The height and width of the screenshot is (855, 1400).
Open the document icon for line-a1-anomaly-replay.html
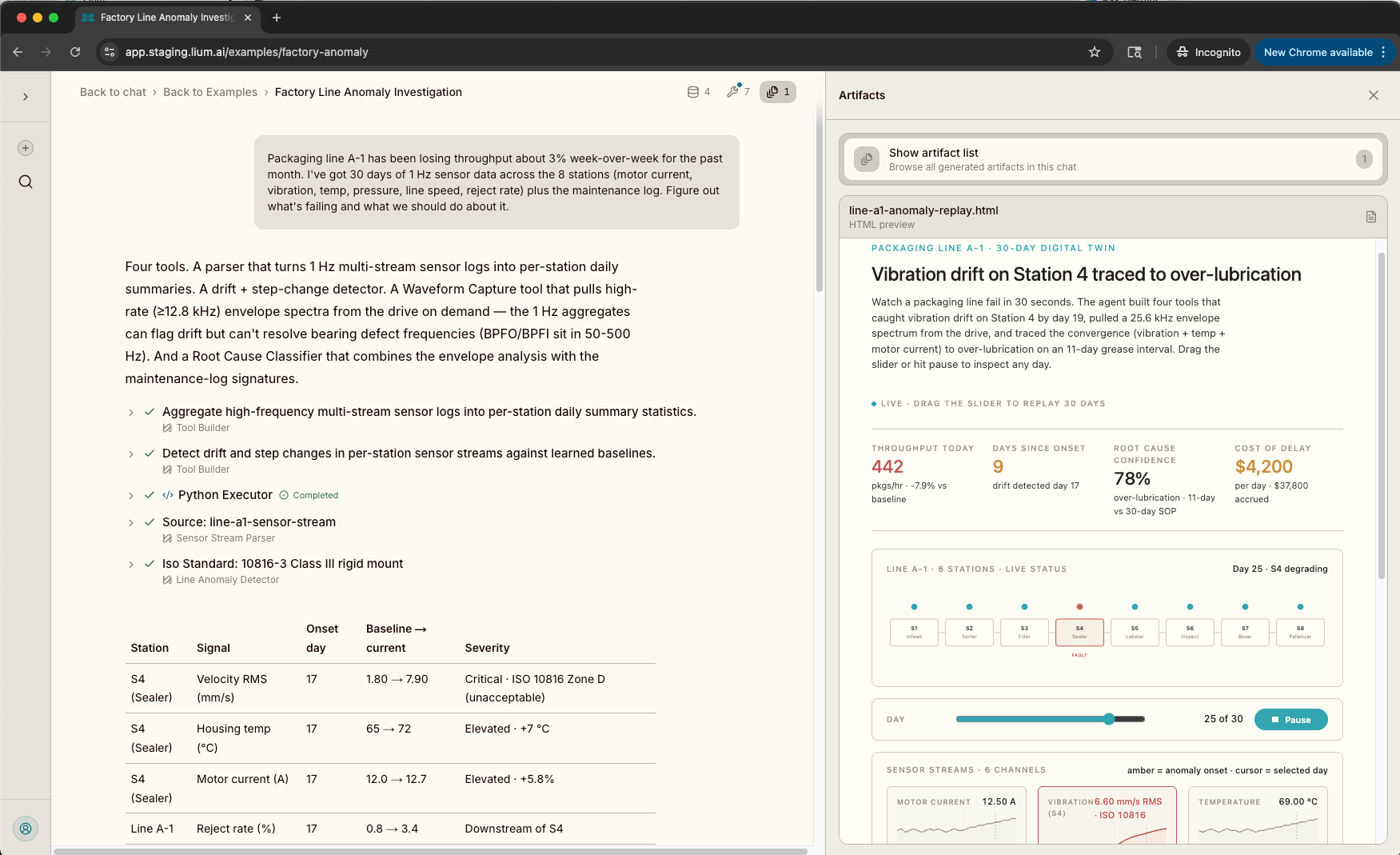coord(1371,217)
